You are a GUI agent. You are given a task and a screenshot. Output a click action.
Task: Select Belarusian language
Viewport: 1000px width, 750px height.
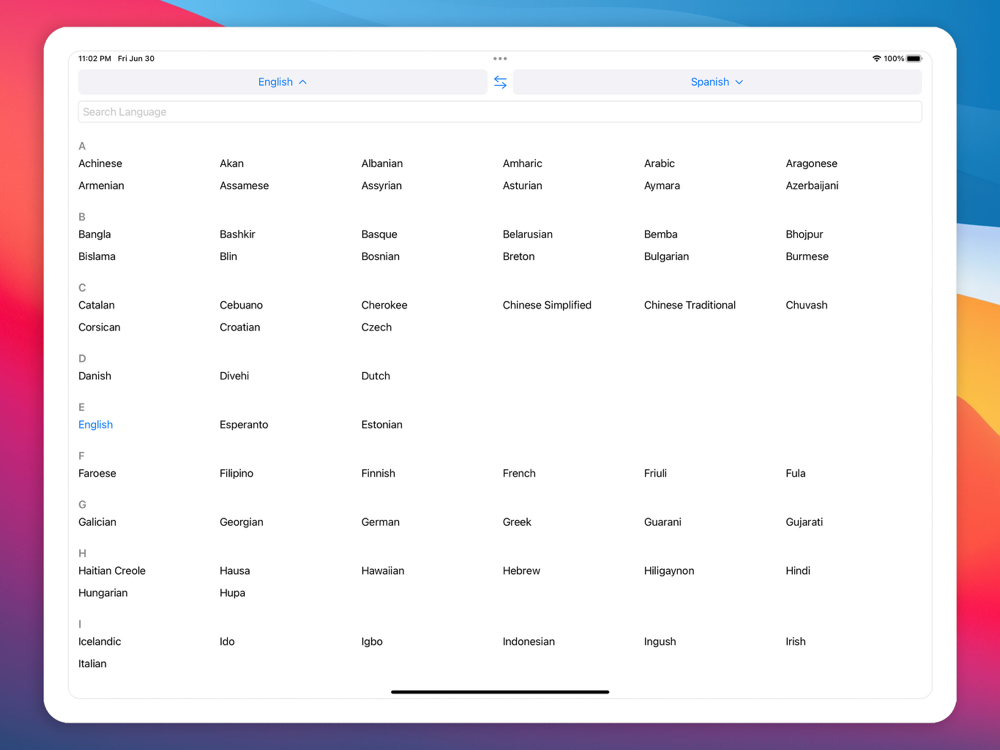[527, 234]
